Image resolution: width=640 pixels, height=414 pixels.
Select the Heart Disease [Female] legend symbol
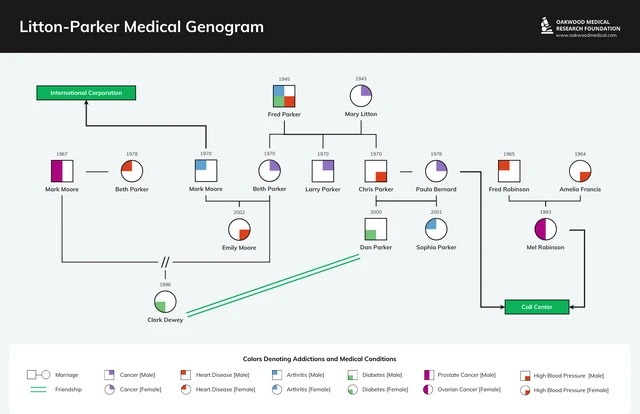(186, 390)
